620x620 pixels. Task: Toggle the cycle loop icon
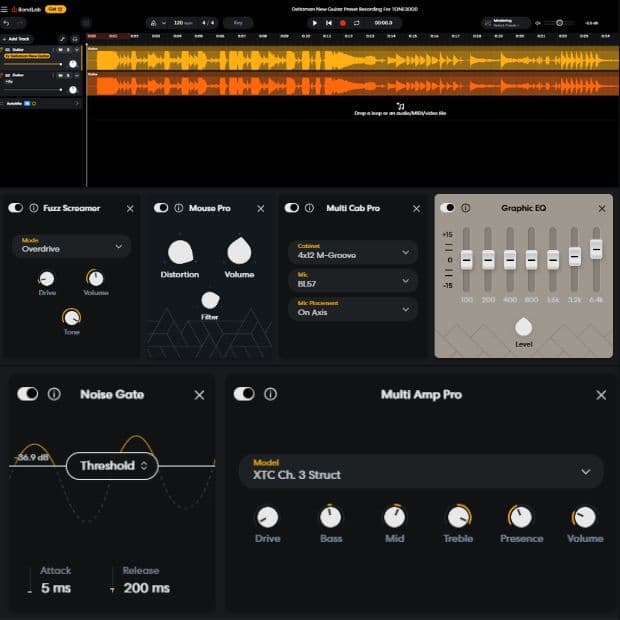(x=357, y=23)
